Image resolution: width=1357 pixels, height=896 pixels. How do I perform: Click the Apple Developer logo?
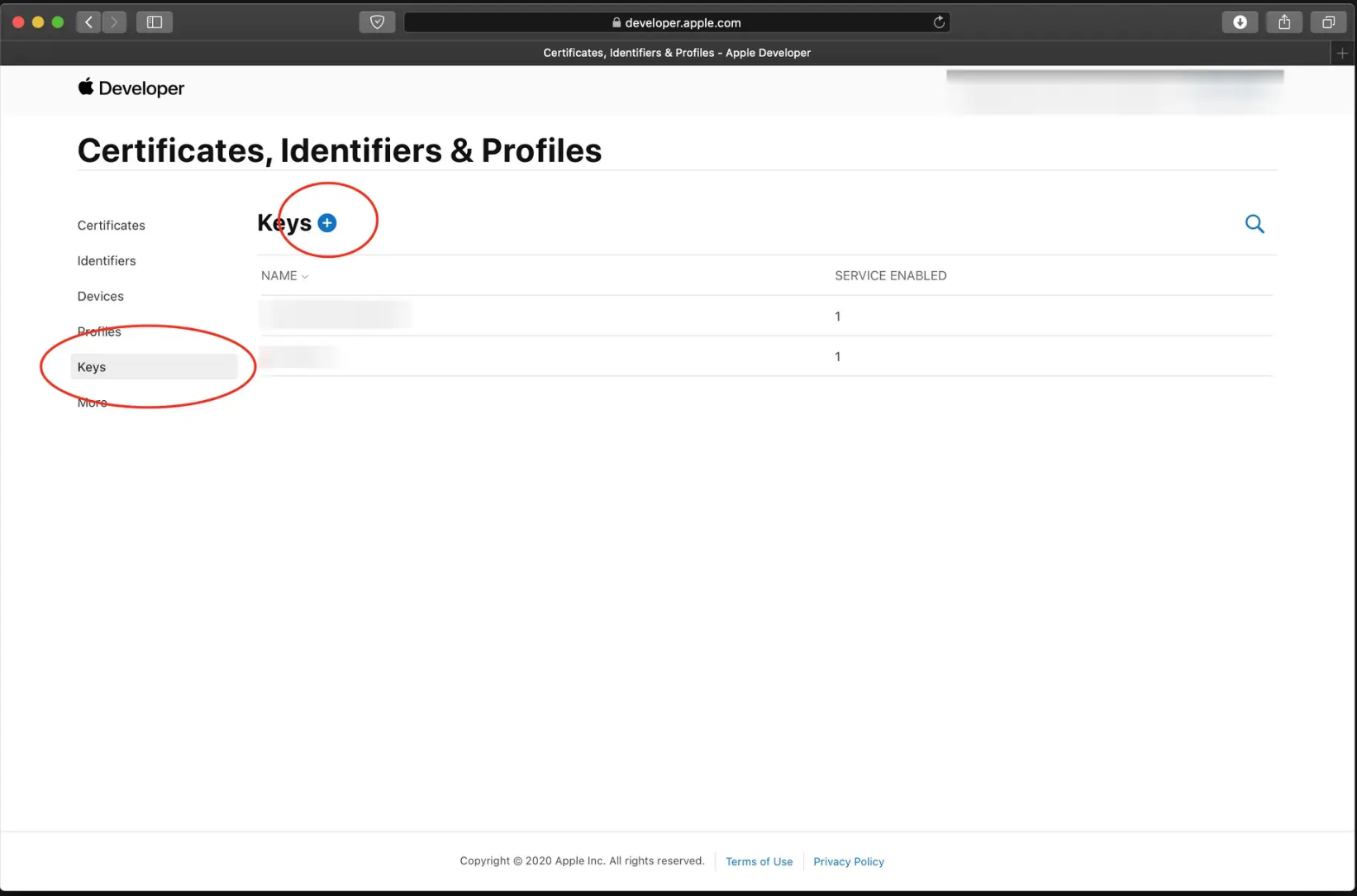[x=131, y=88]
